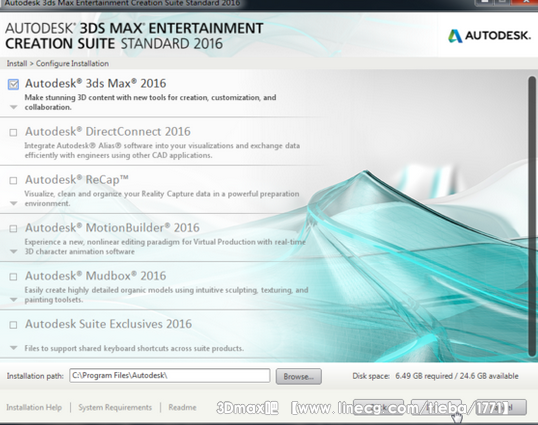Tick the Autodesk ReCap checkbox
Viewport: 538px width, 425px height.
(13, 180)
